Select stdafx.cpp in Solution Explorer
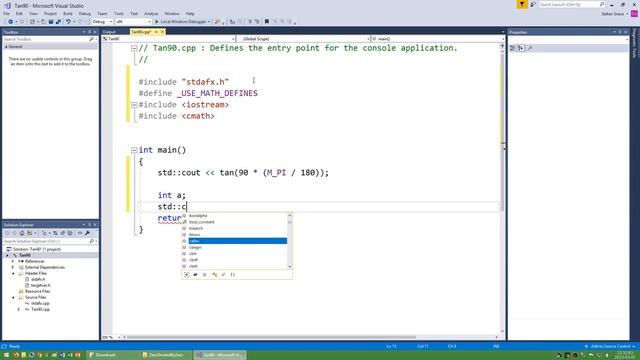Image resolution: width=640 pixels, height=360 pixels. (40, 304)
